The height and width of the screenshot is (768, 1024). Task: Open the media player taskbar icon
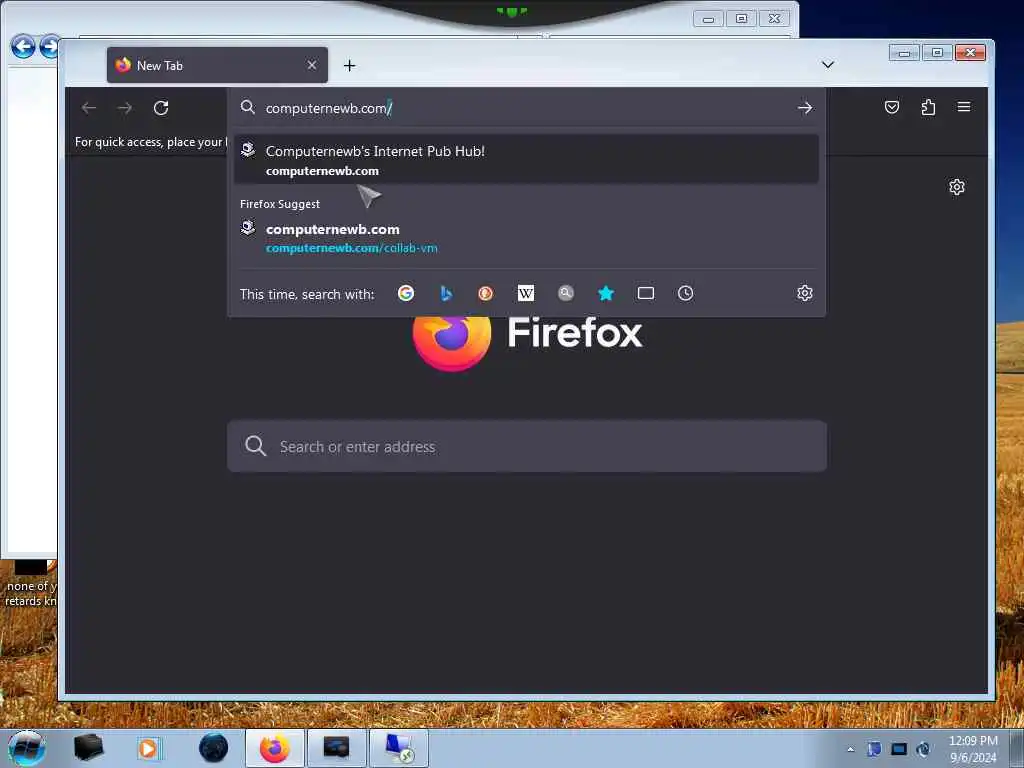coord(148,748)
